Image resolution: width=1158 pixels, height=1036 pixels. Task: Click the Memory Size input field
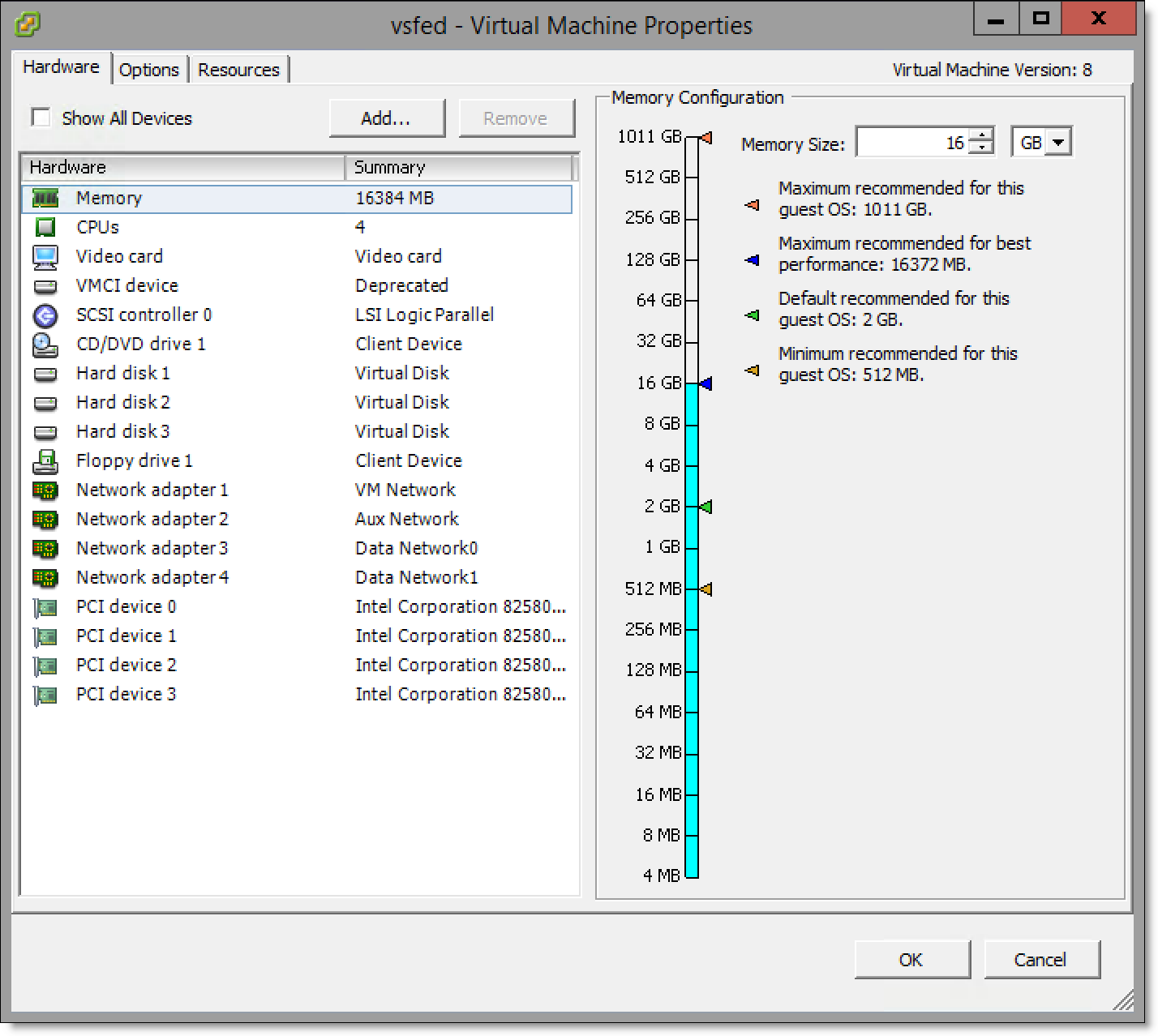tap(912, 143)
